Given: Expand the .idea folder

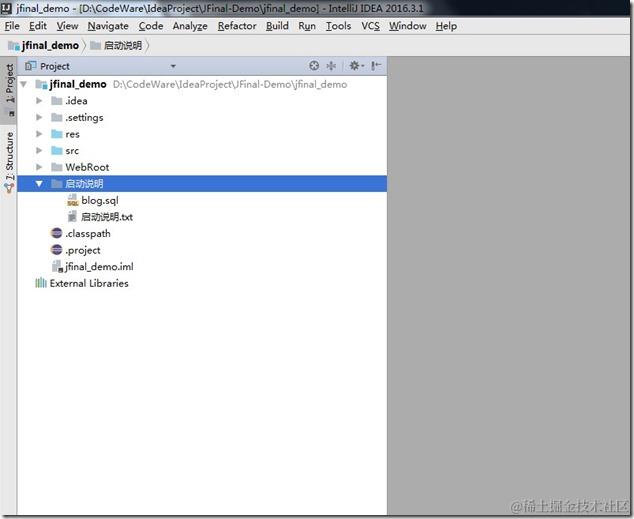Looking at the screenshot, I should [39, 101].
